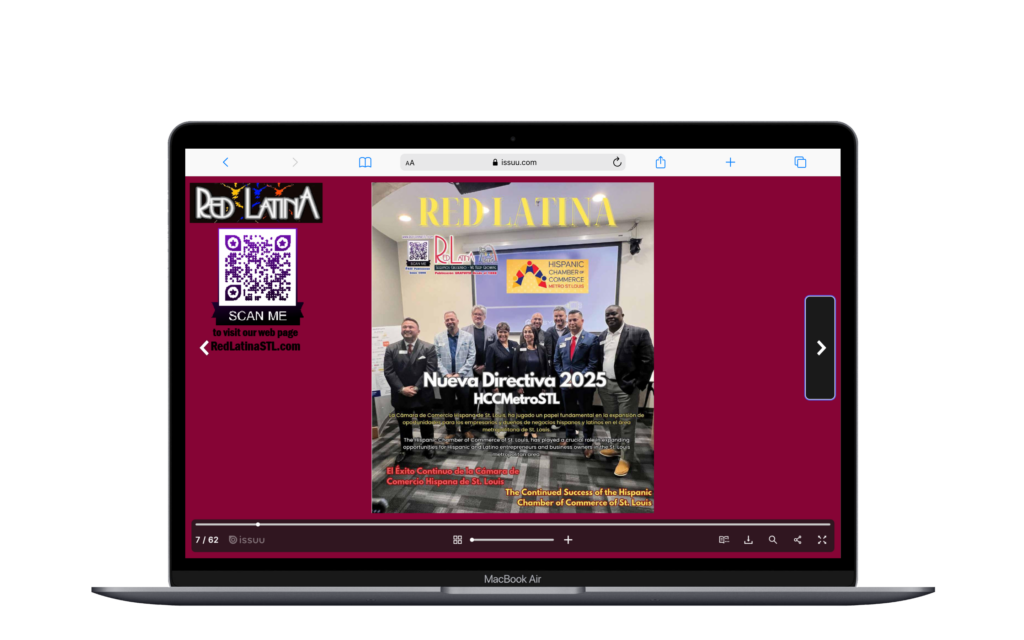This screenshot has height=640, width=1024.
Task: Click the 7 / 62 page indicator
Action: coord(207,540)
